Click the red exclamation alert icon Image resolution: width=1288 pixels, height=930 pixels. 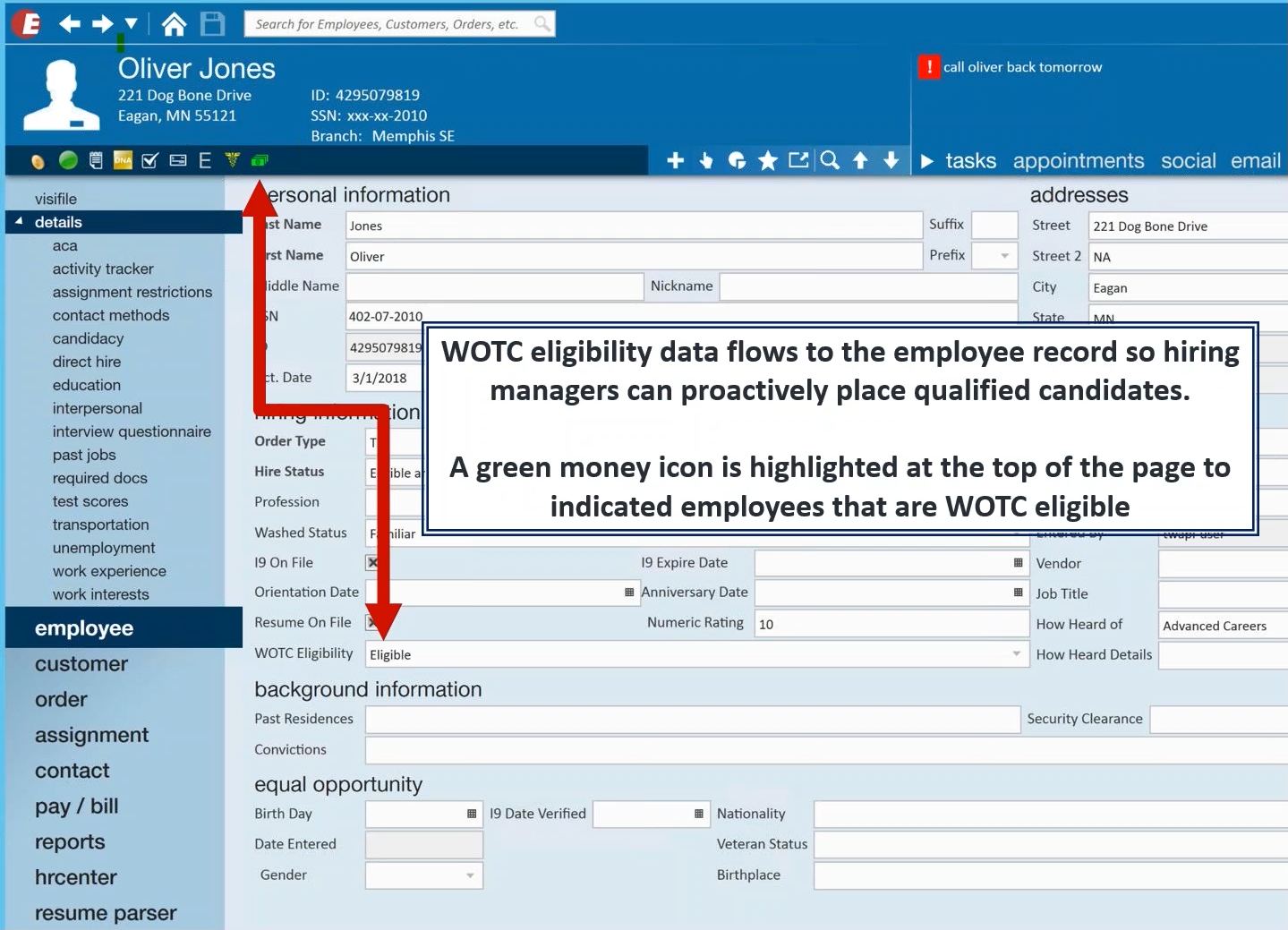pyautogui.click(x=929, y=67)
